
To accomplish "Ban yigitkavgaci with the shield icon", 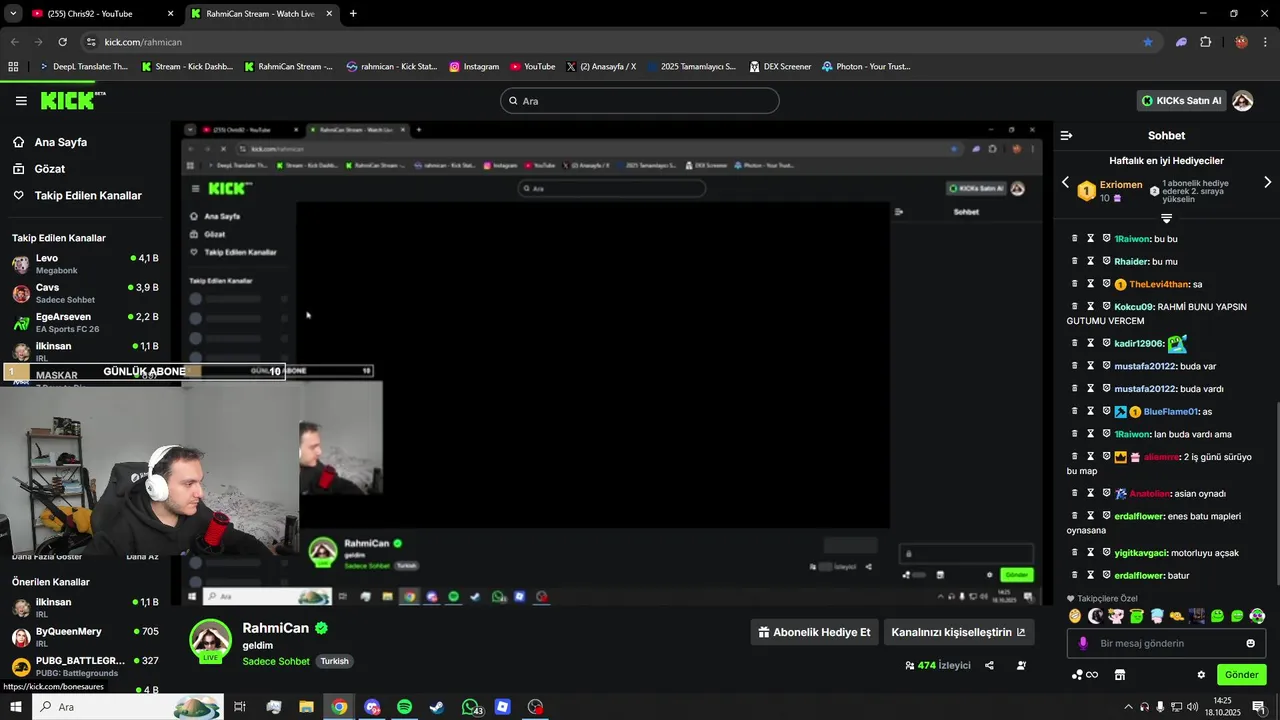I will click(1107, 552).
